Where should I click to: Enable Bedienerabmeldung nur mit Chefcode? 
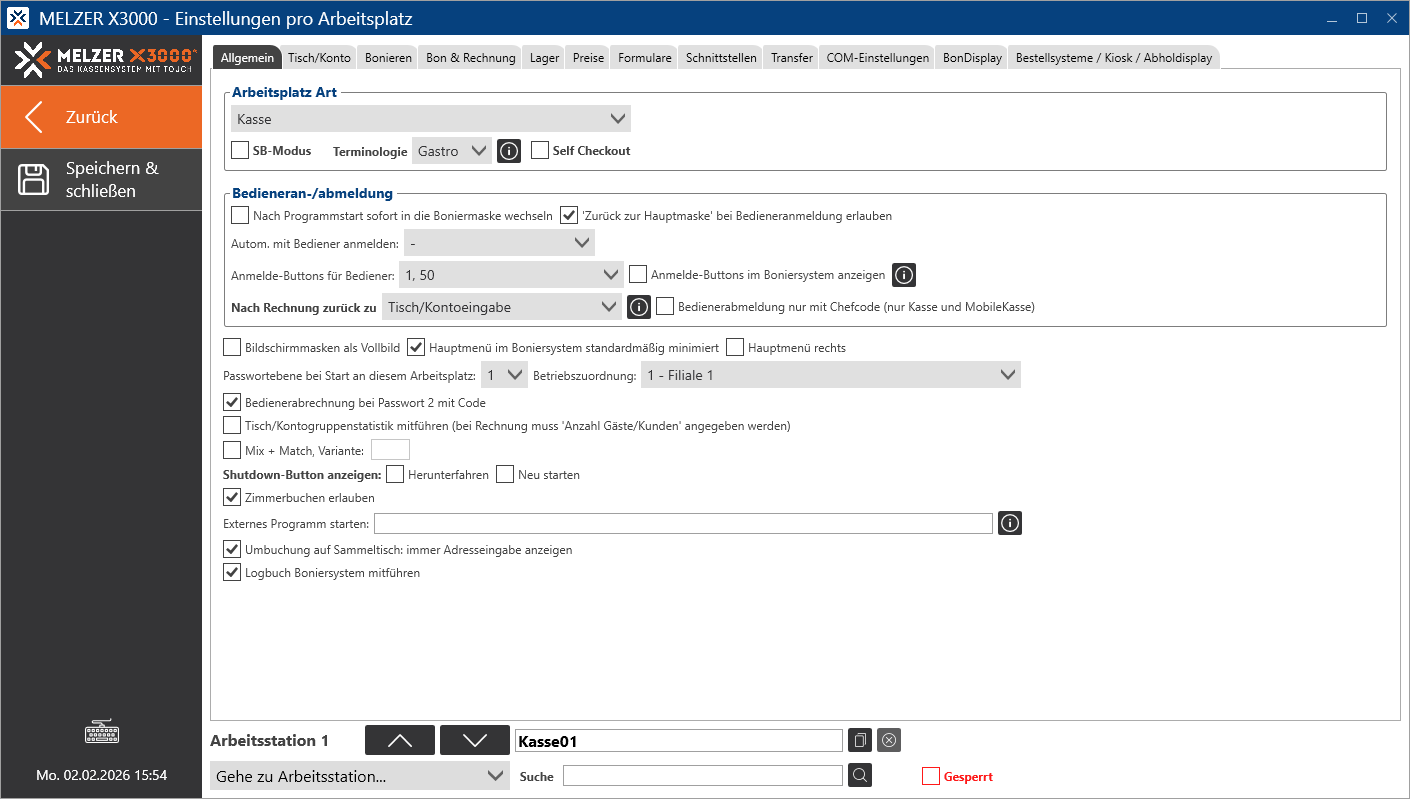pyautogui.click(x=666, y=307)
